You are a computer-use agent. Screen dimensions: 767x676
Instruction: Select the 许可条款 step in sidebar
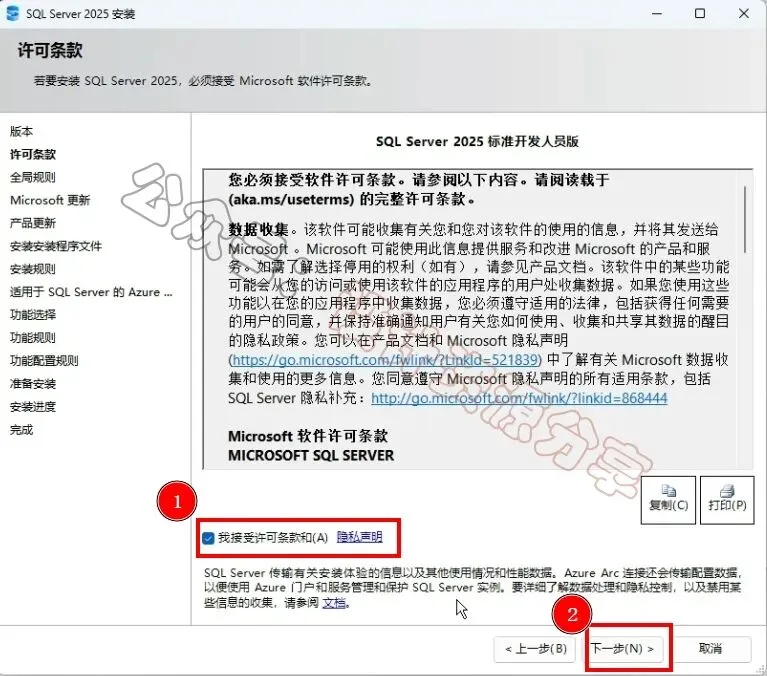click(33, 154)
